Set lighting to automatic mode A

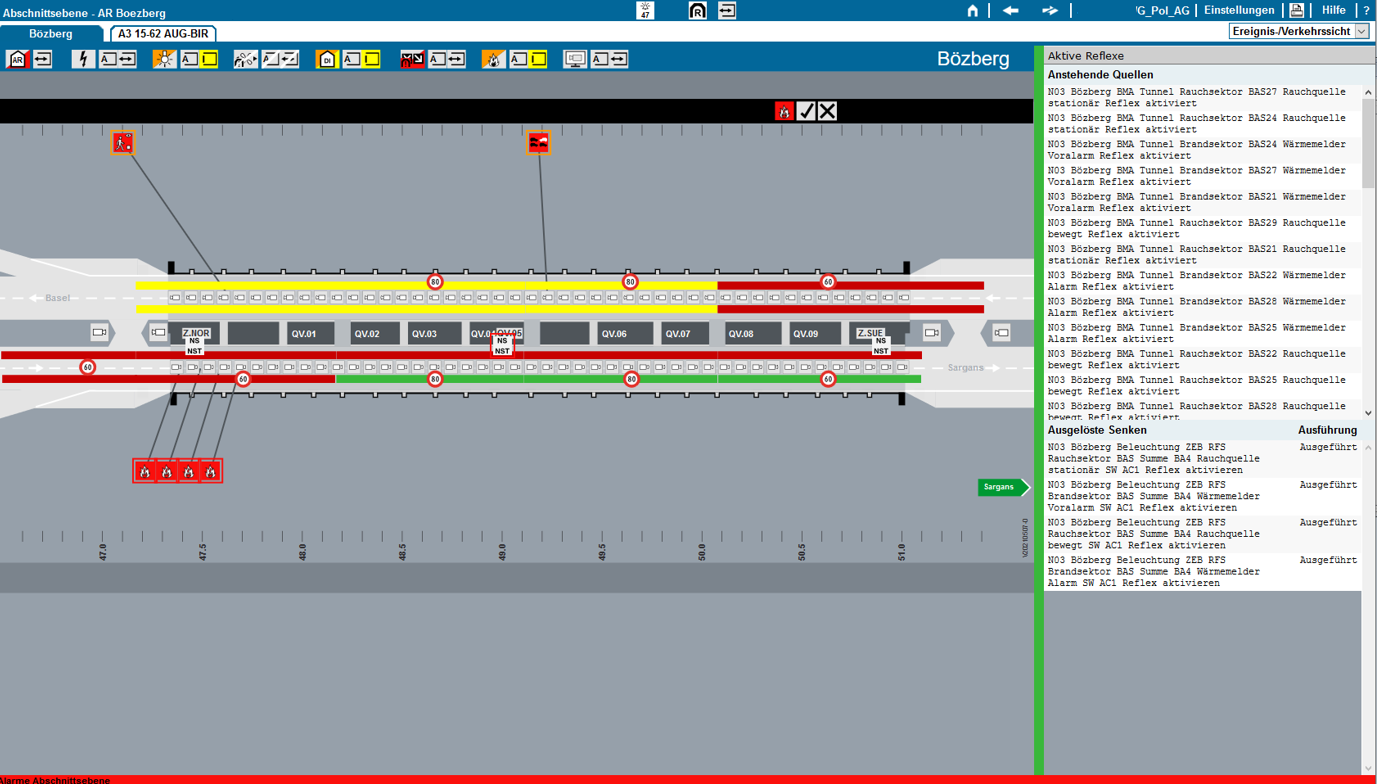click(x=188, y=60)
